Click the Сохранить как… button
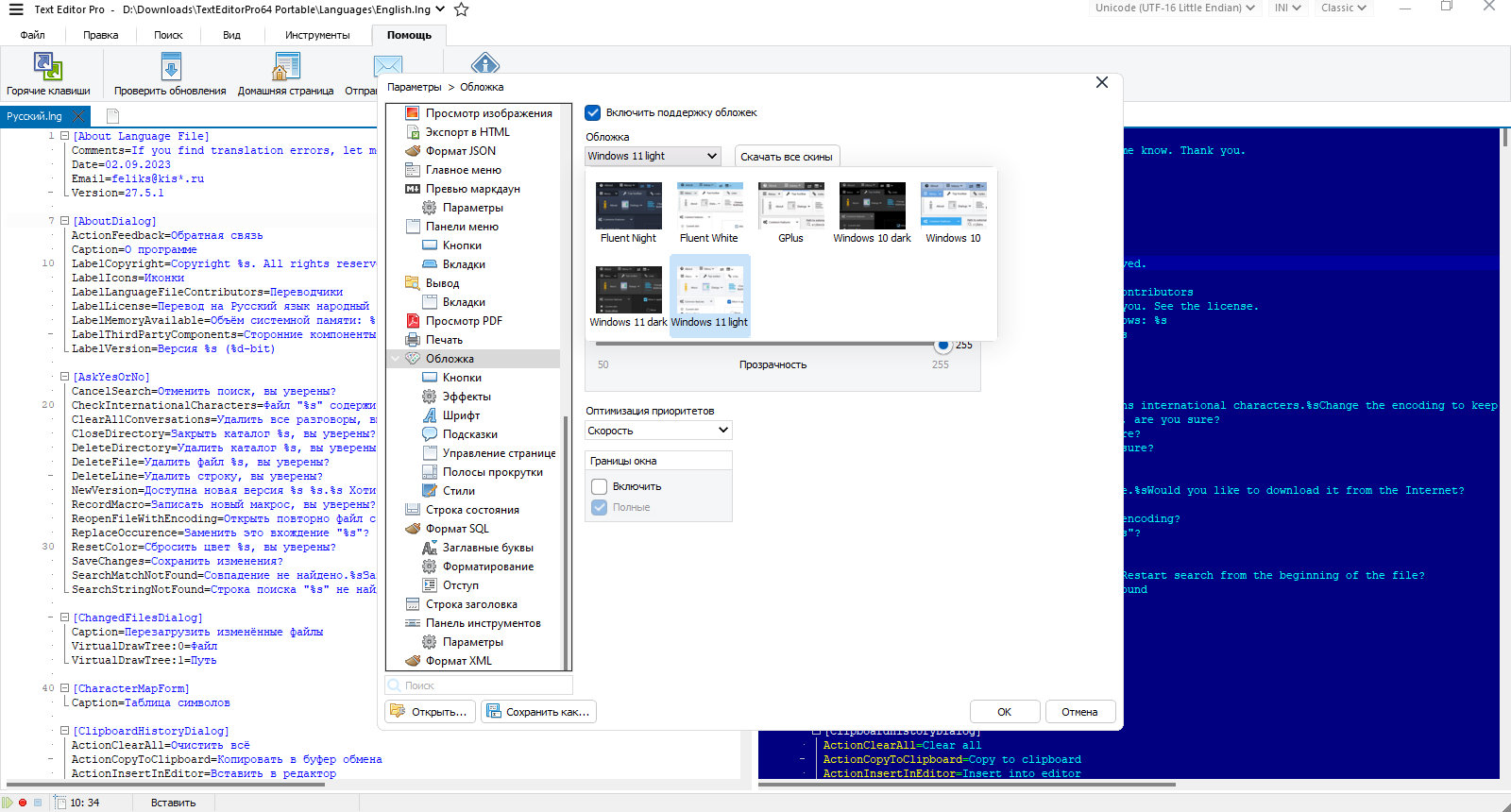 pyautogui.click(x=538, y=711)
